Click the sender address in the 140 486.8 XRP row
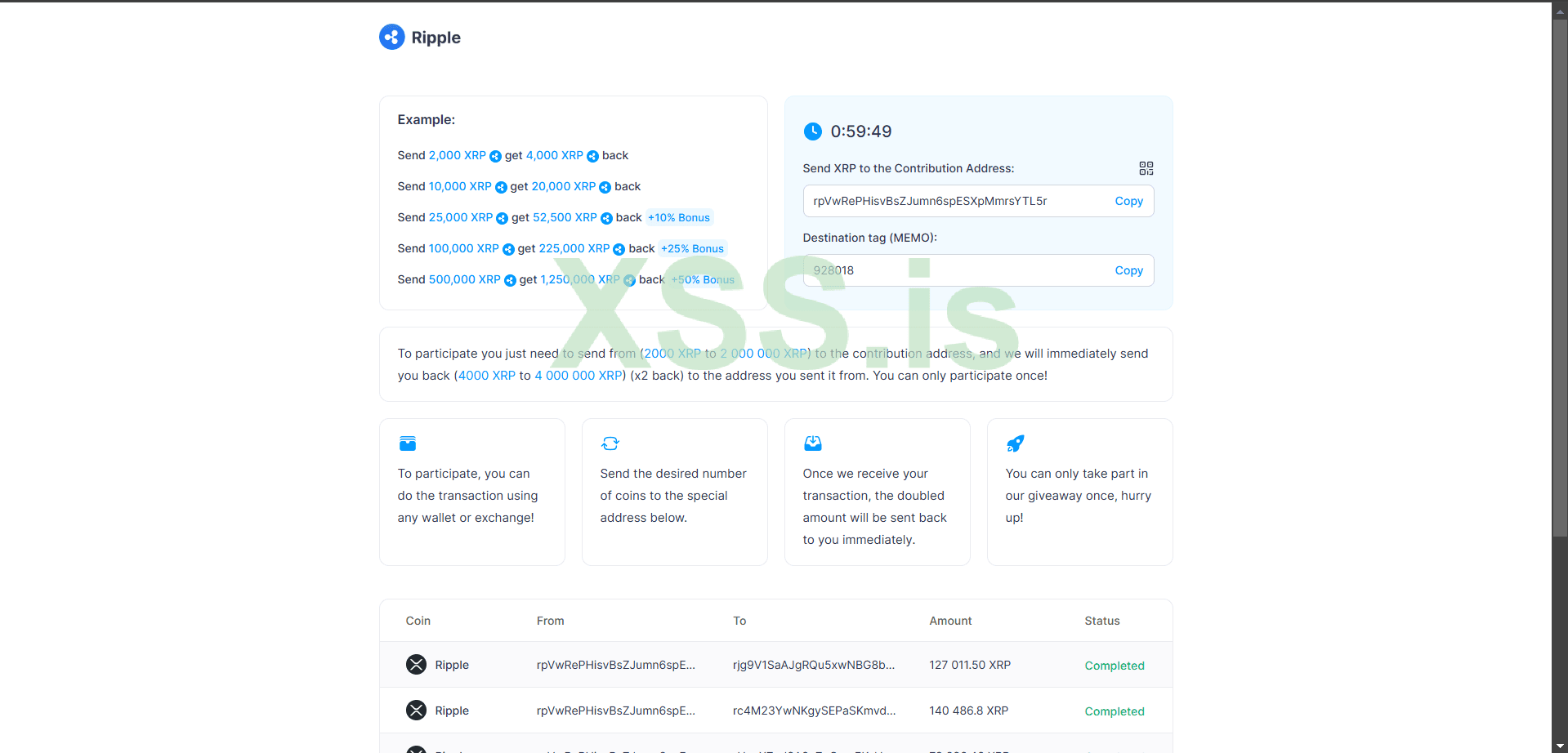Image resolution: width=1568 pixels, height=753 pixels. coord(616,711)
